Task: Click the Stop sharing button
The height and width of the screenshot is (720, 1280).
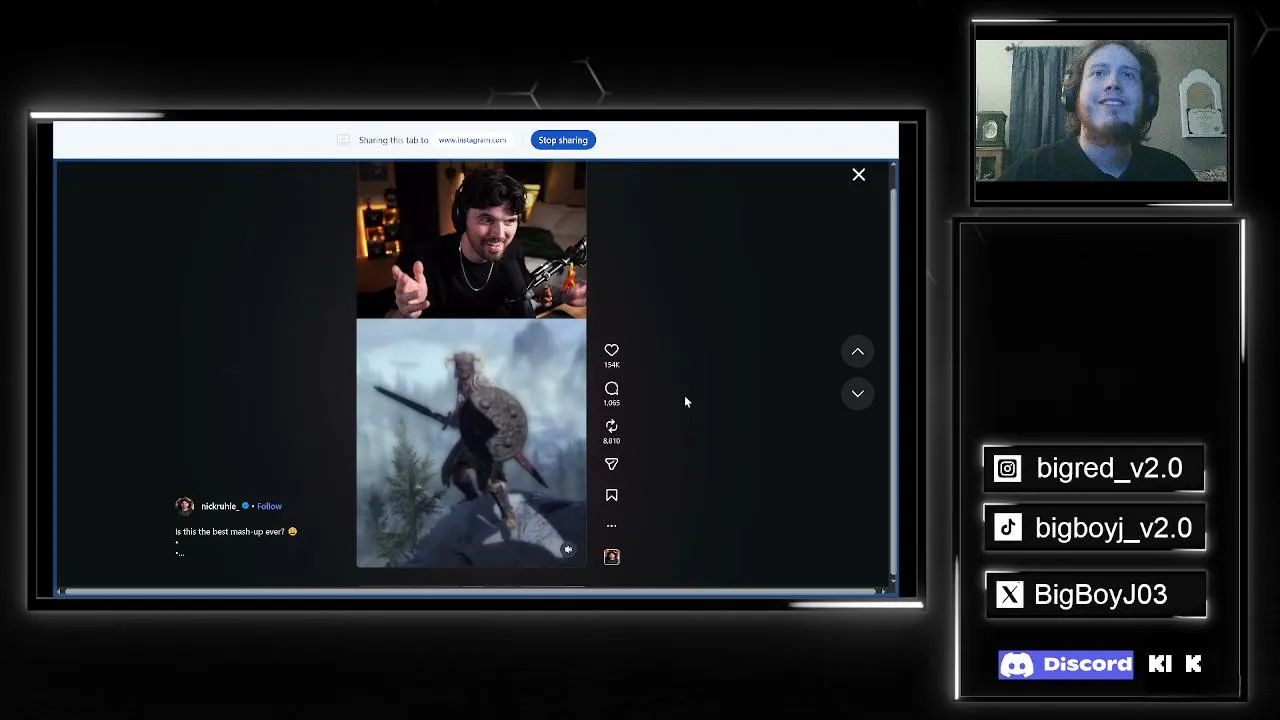Action: point(563,140)
